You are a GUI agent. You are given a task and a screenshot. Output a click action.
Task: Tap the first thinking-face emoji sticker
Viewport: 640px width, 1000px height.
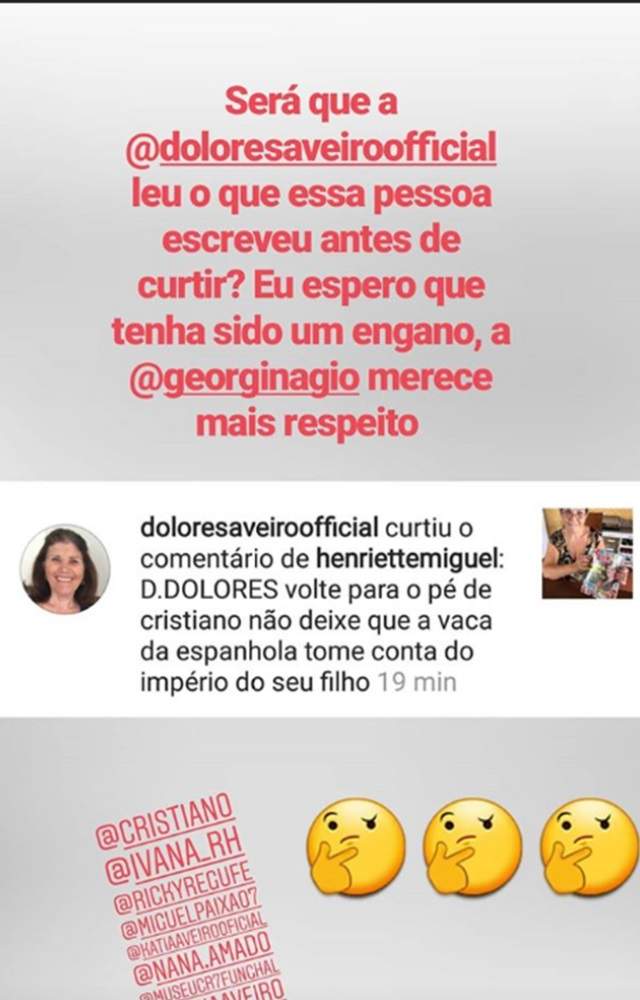point(356,846)
